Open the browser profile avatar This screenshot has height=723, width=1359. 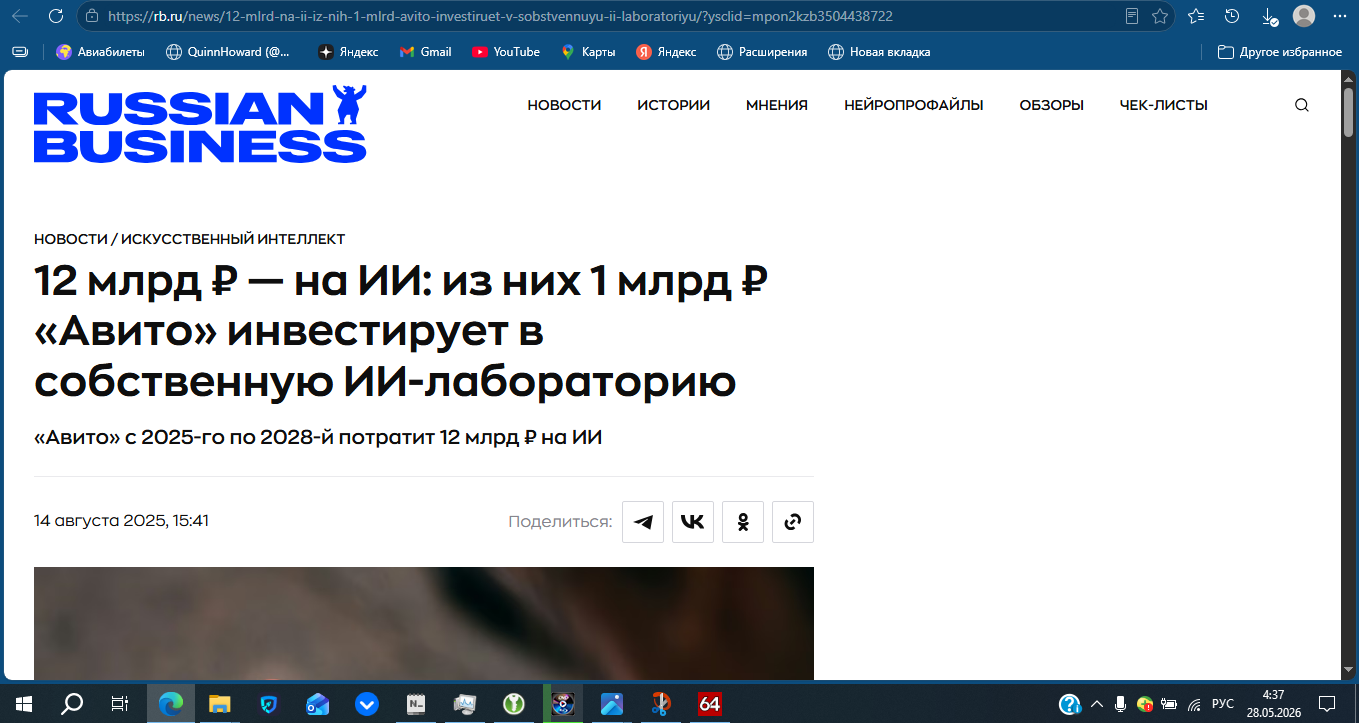click(1304, 16)
